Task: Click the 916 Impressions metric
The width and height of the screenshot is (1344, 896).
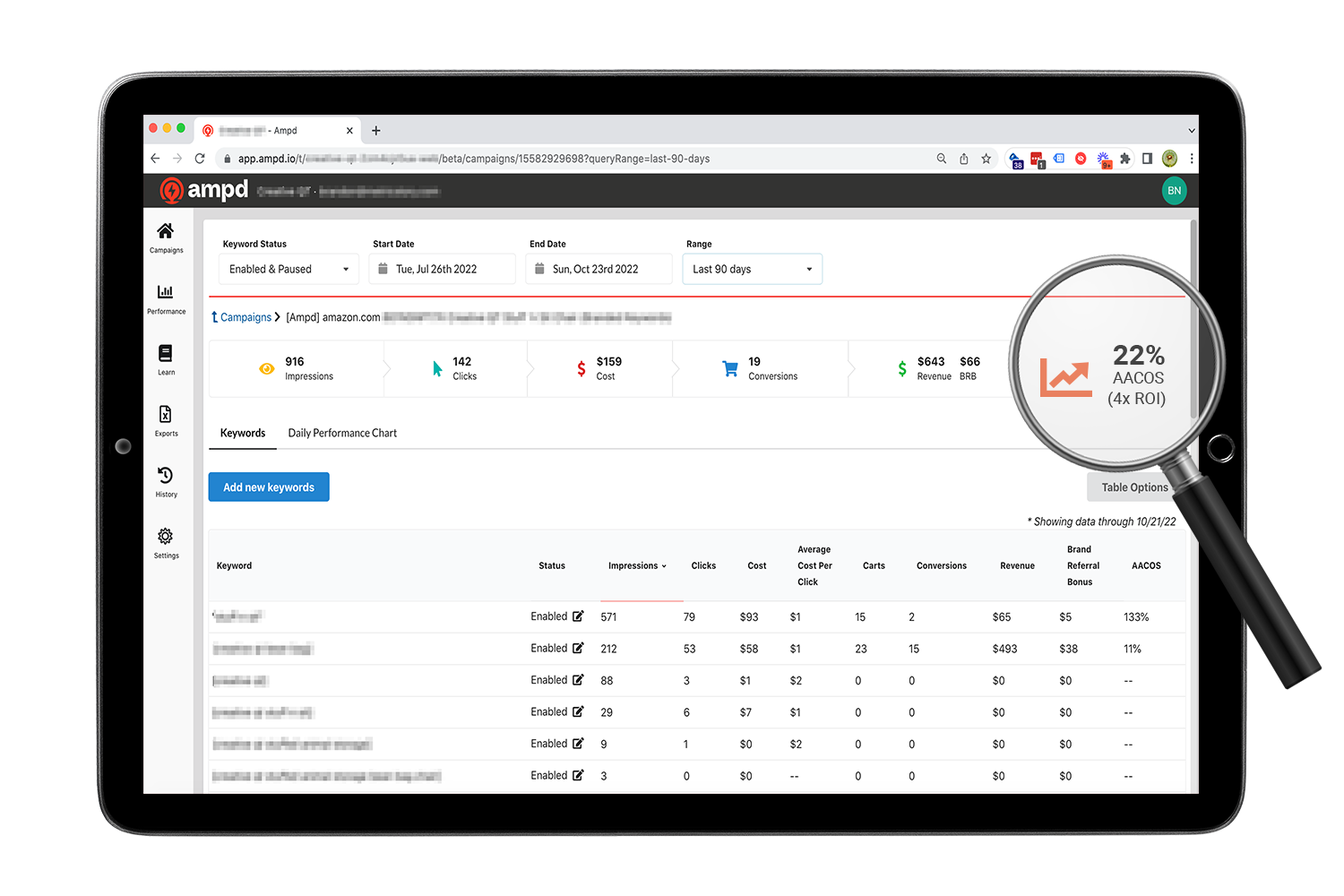Action: coord(296,368)
